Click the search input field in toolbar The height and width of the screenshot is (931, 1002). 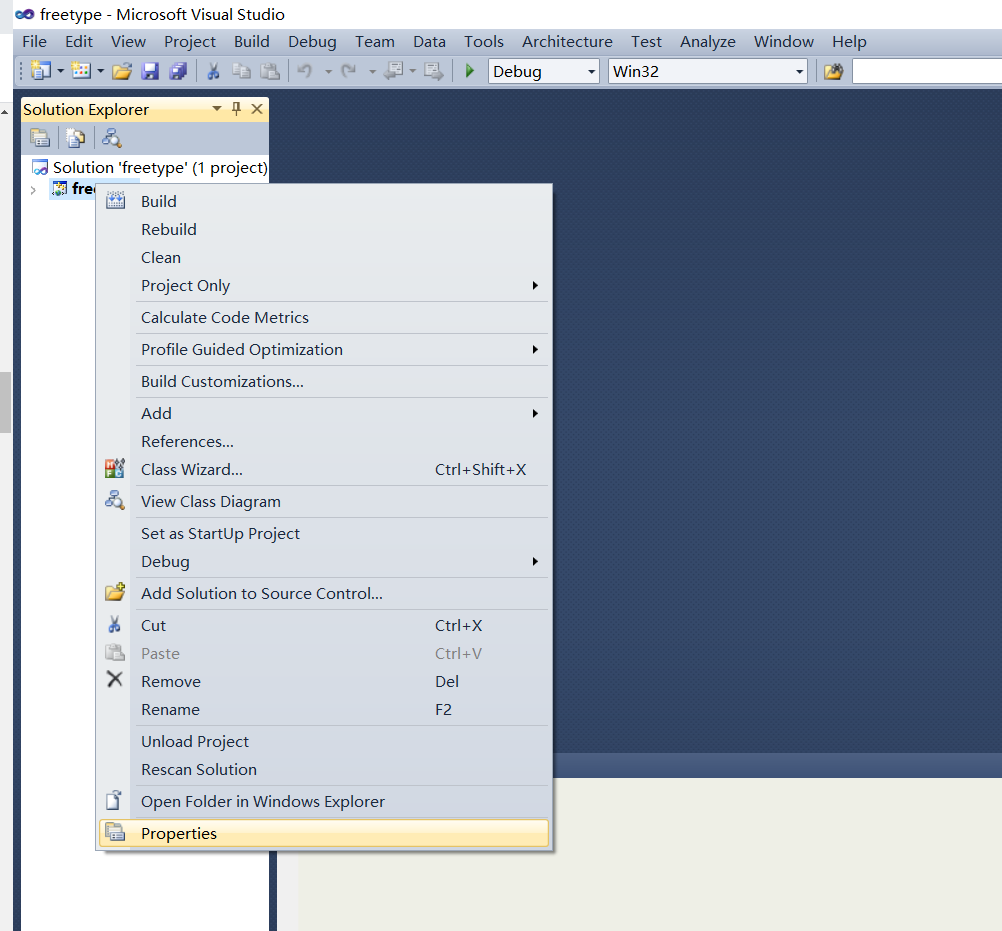tap(926, 72)
